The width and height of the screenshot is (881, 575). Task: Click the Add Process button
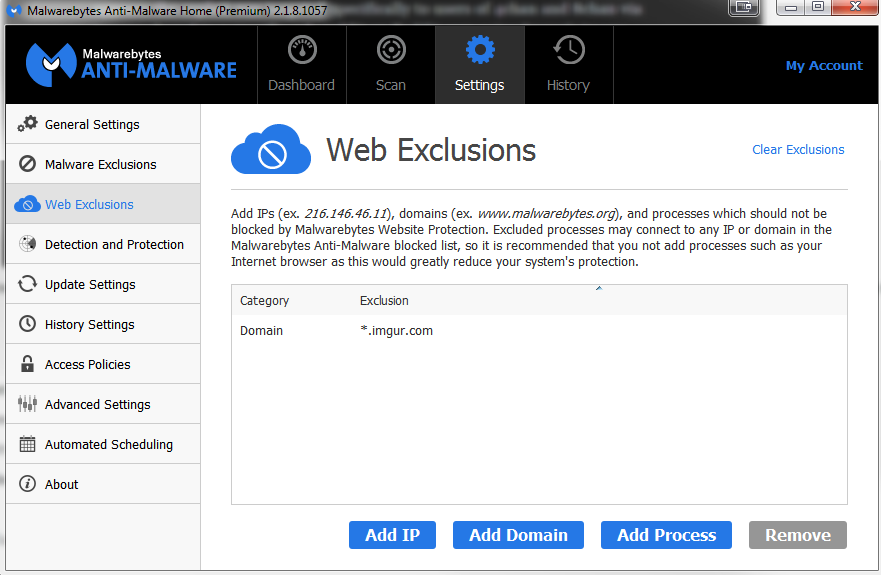666,535
